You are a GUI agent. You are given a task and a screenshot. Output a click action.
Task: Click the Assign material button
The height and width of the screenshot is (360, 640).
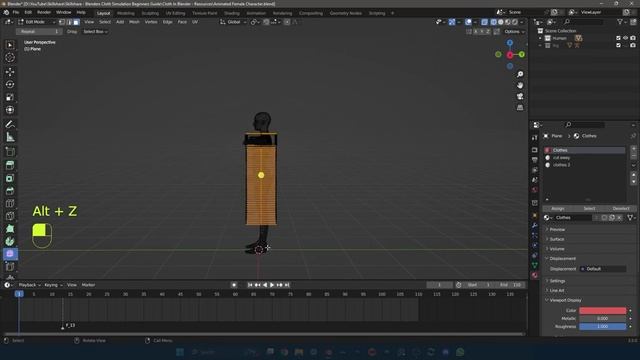pos(558,209)
